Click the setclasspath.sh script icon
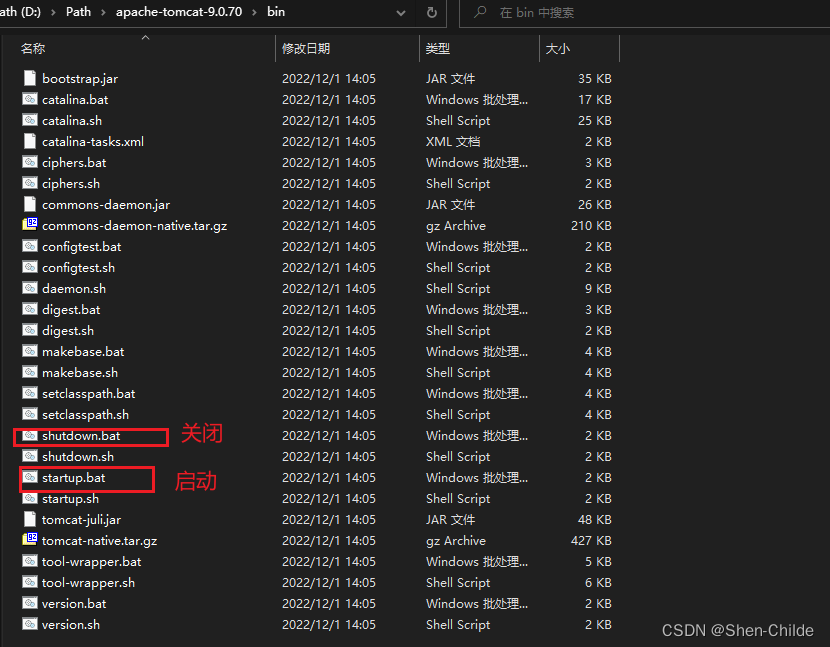This screenshot has width=830, height=647. (30, 414)
